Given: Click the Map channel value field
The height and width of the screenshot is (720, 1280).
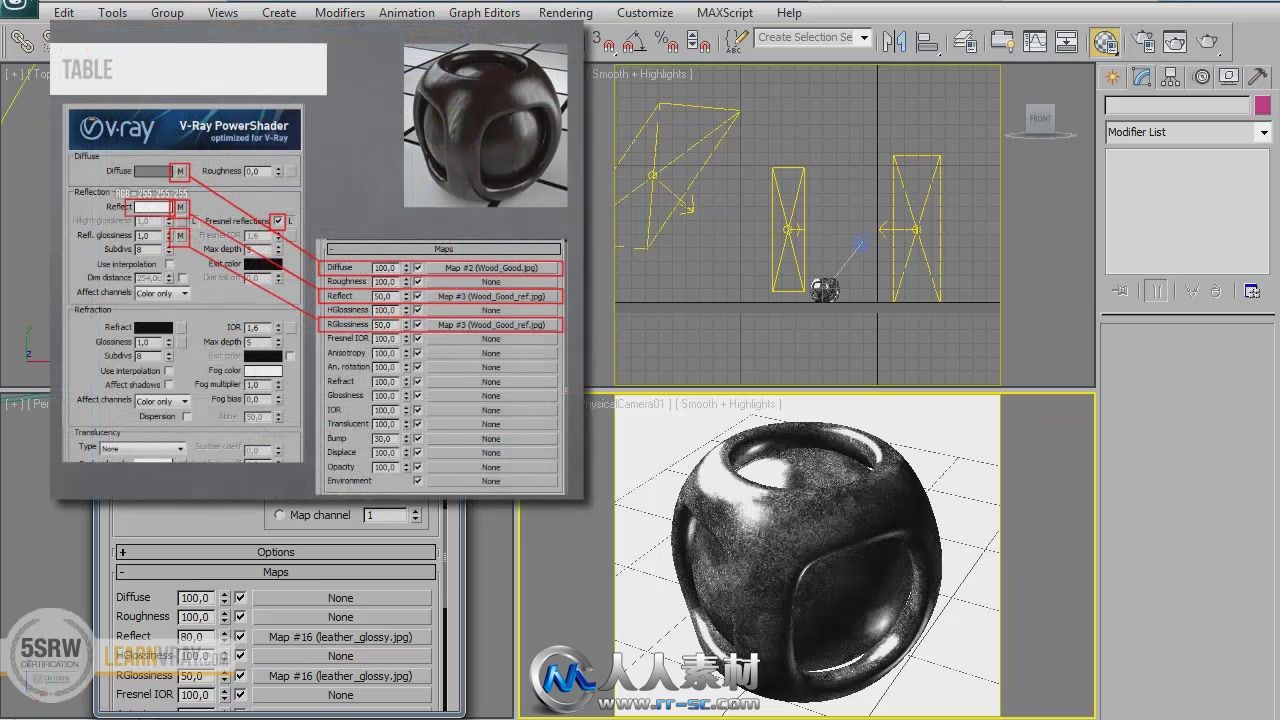Looking at the screenshot, I should click(x=386, y=515).
